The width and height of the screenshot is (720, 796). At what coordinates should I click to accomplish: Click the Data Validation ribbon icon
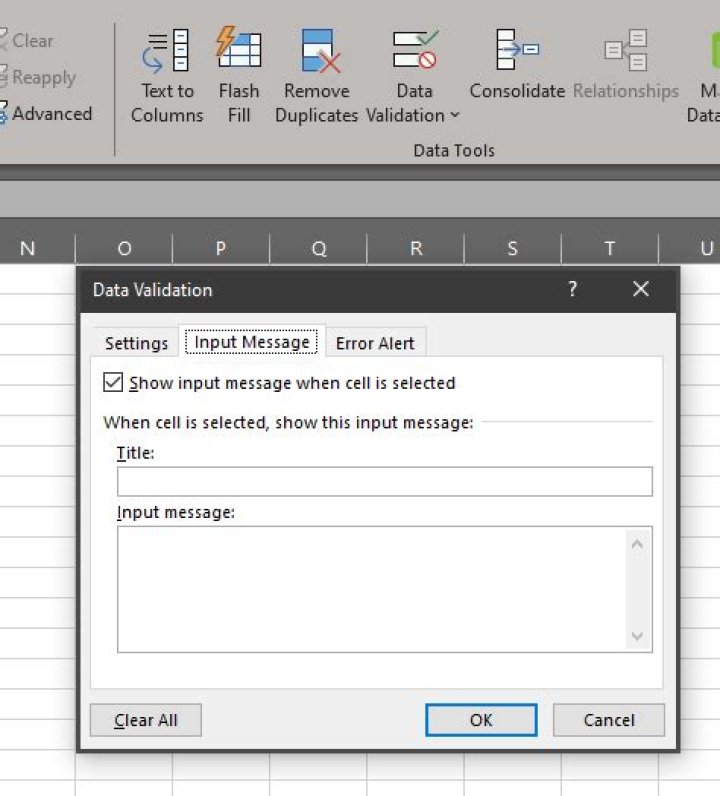pos(415,51)
